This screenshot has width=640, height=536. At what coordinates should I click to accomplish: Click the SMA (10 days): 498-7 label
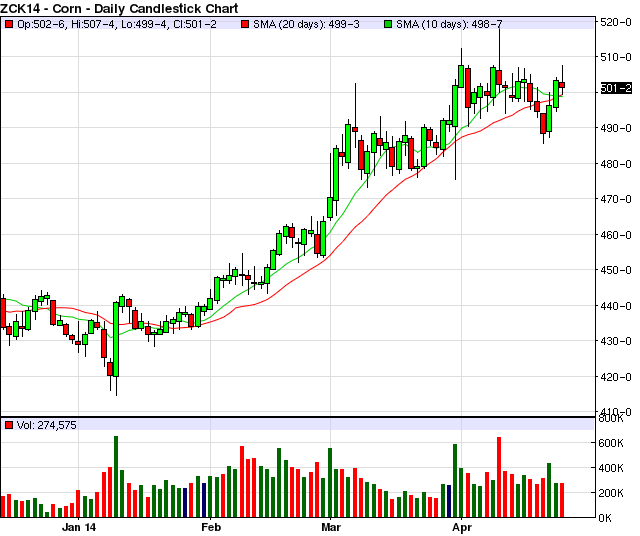point(449,24)
